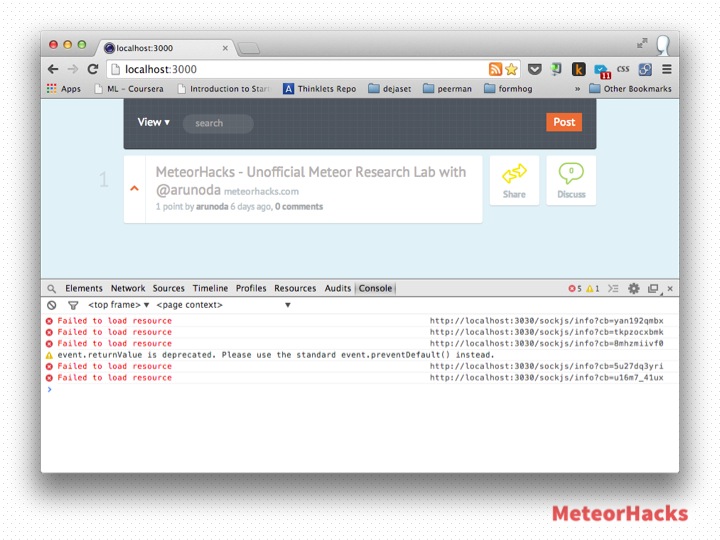Open the extension with red 11 badge
This screenshot has height=540, width=720.
click(602, 71)
